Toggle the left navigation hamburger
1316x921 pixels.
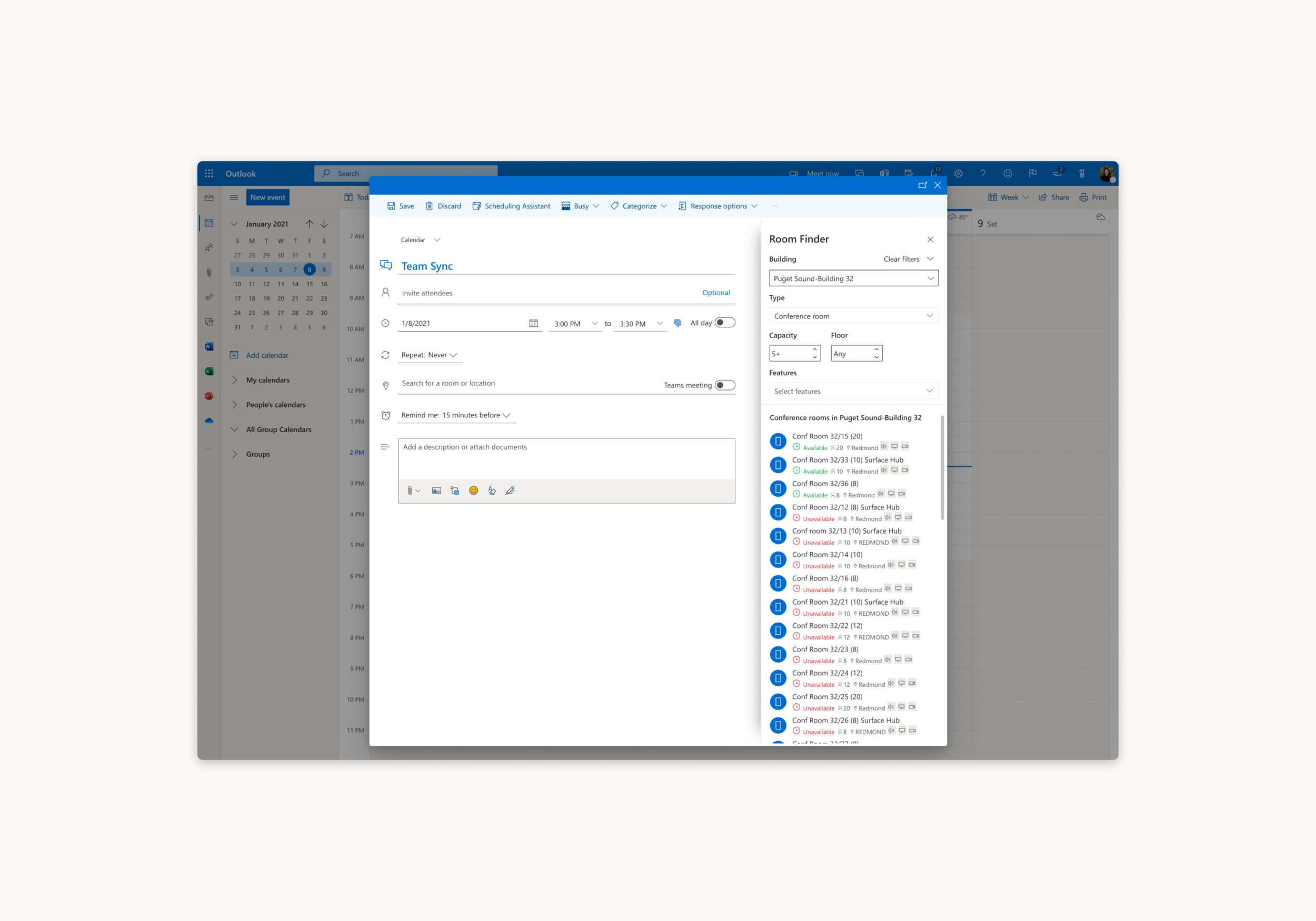click(x=234, y=197)
